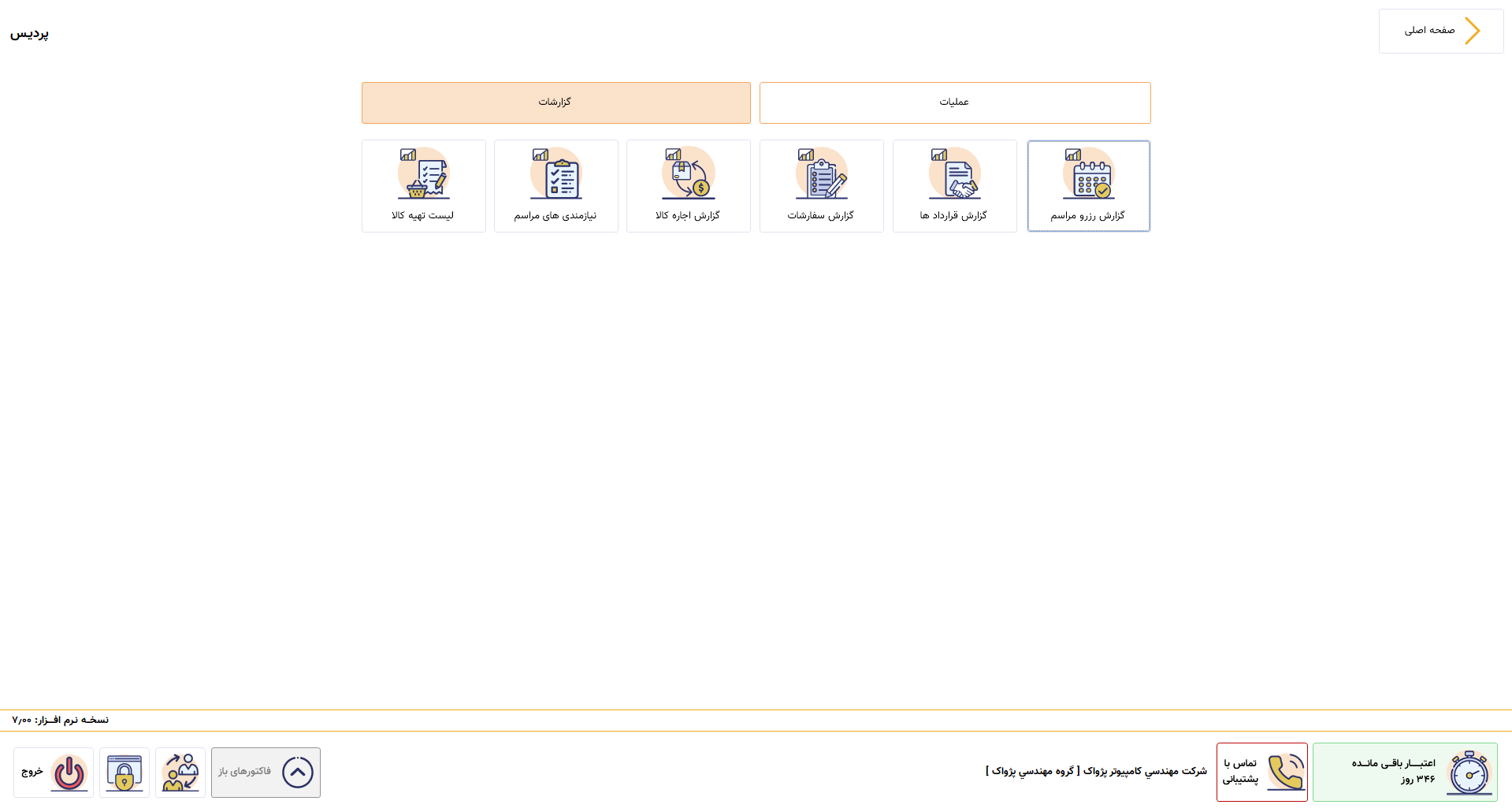Open the contracts report (گزارش قرارداد ها)
Screen dimensions: 1512x812
(954, 186)
